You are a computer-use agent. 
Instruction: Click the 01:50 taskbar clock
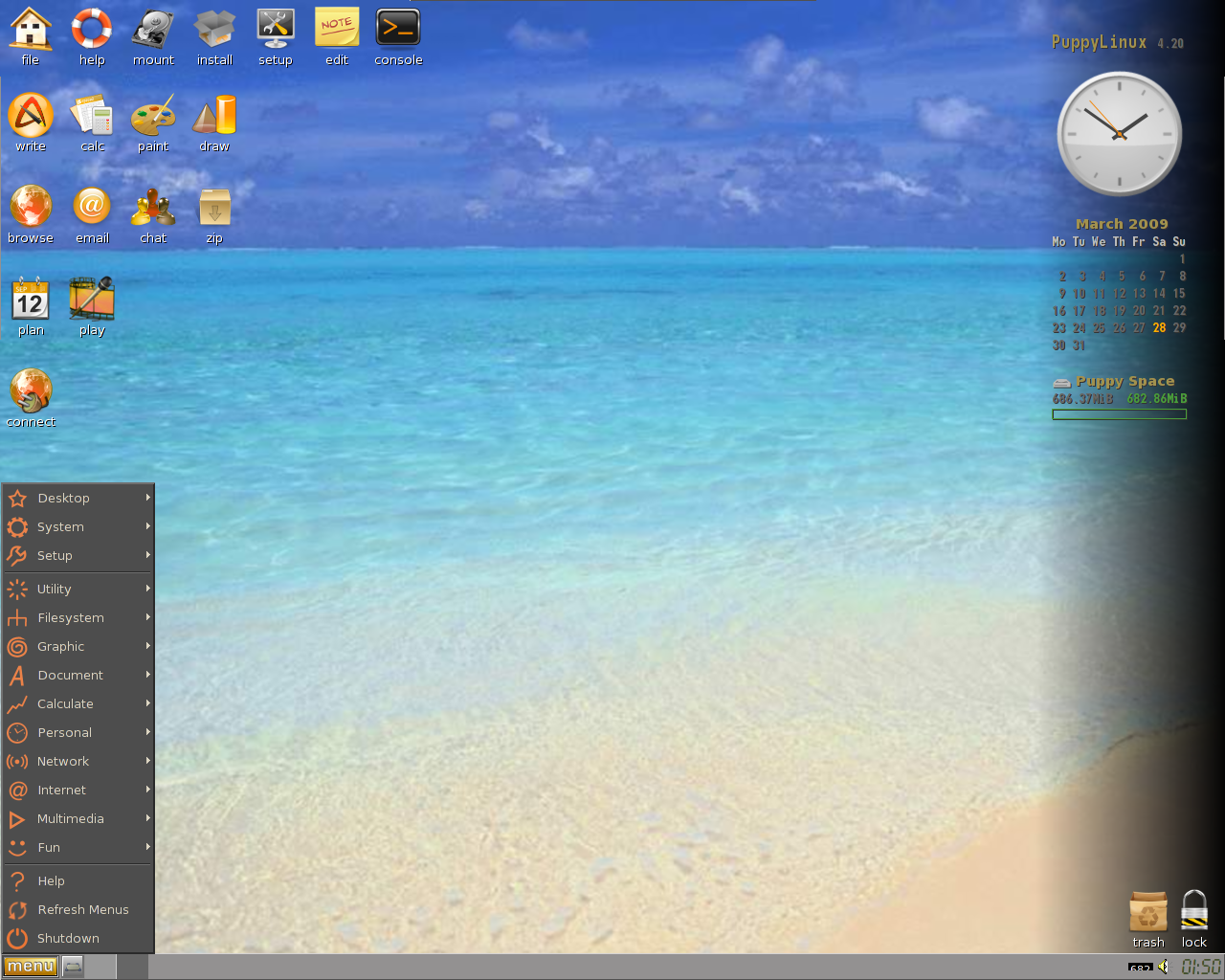click(1201, 967)
